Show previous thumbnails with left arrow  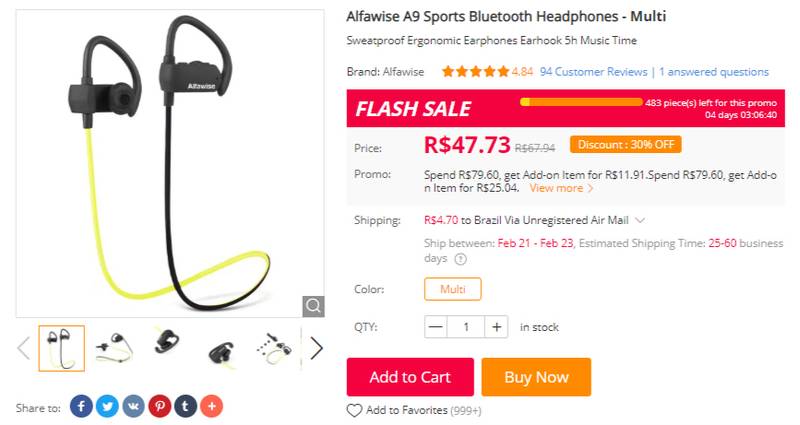23,348
